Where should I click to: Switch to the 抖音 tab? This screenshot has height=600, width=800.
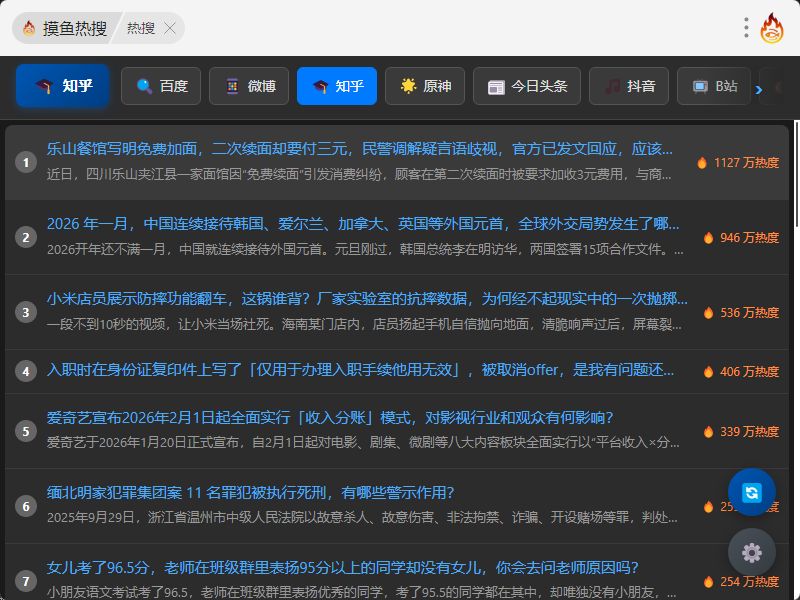[629, 86]
